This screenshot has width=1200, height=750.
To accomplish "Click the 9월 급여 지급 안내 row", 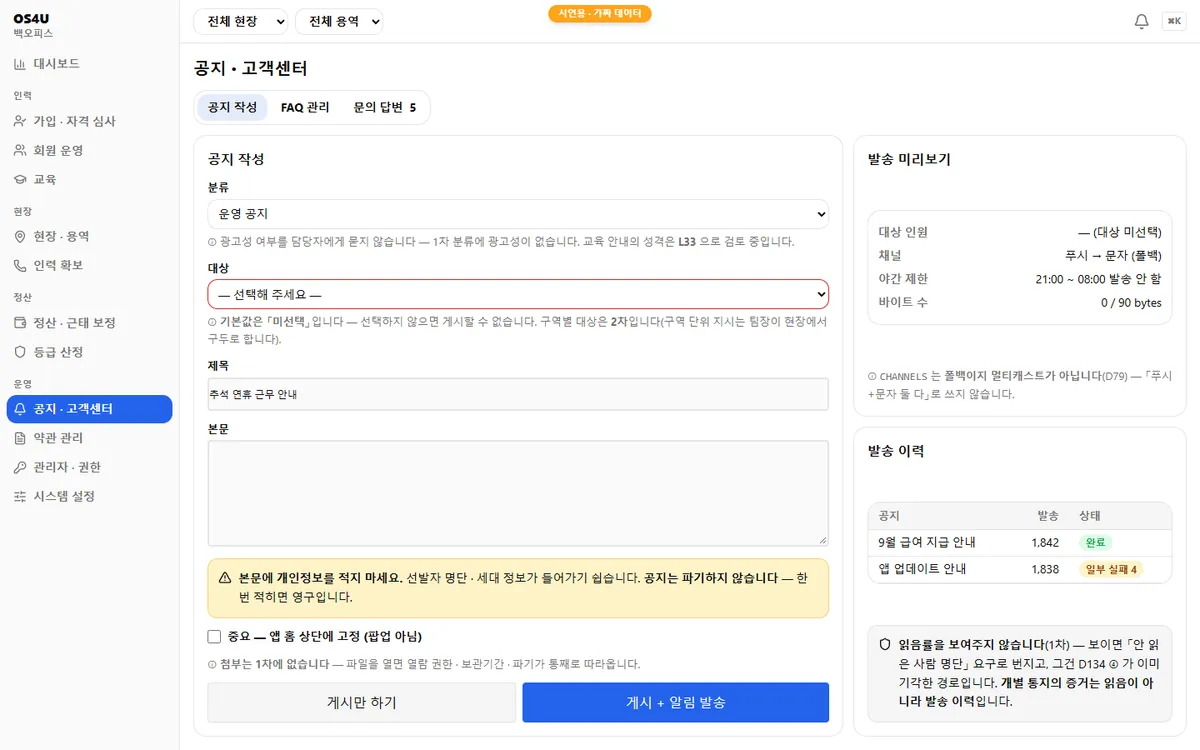I will point(1020,543).
